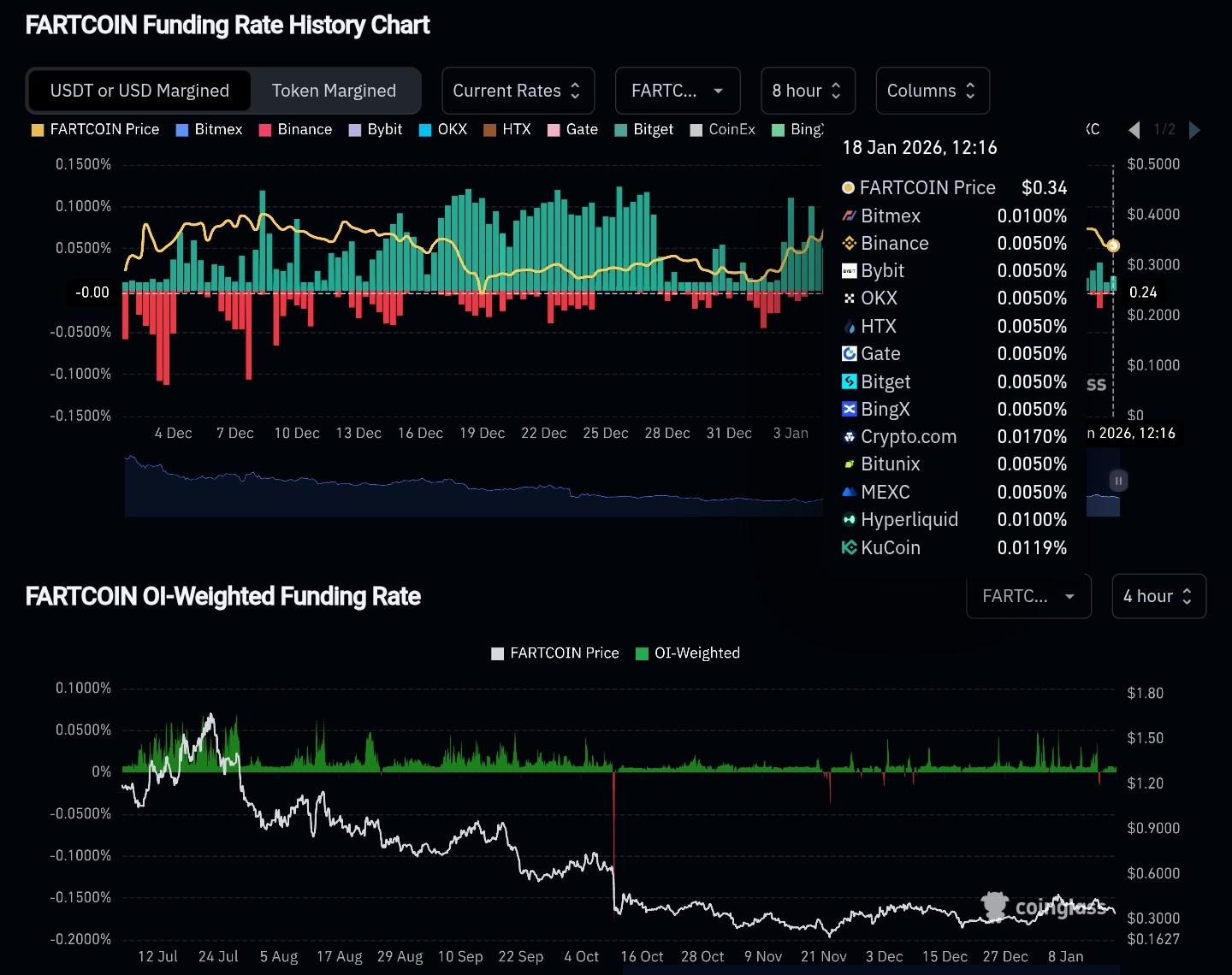Screen dimensions: 1232x975
Task: Click the Binance exchange icon in the tooltip
Action: 850,243
